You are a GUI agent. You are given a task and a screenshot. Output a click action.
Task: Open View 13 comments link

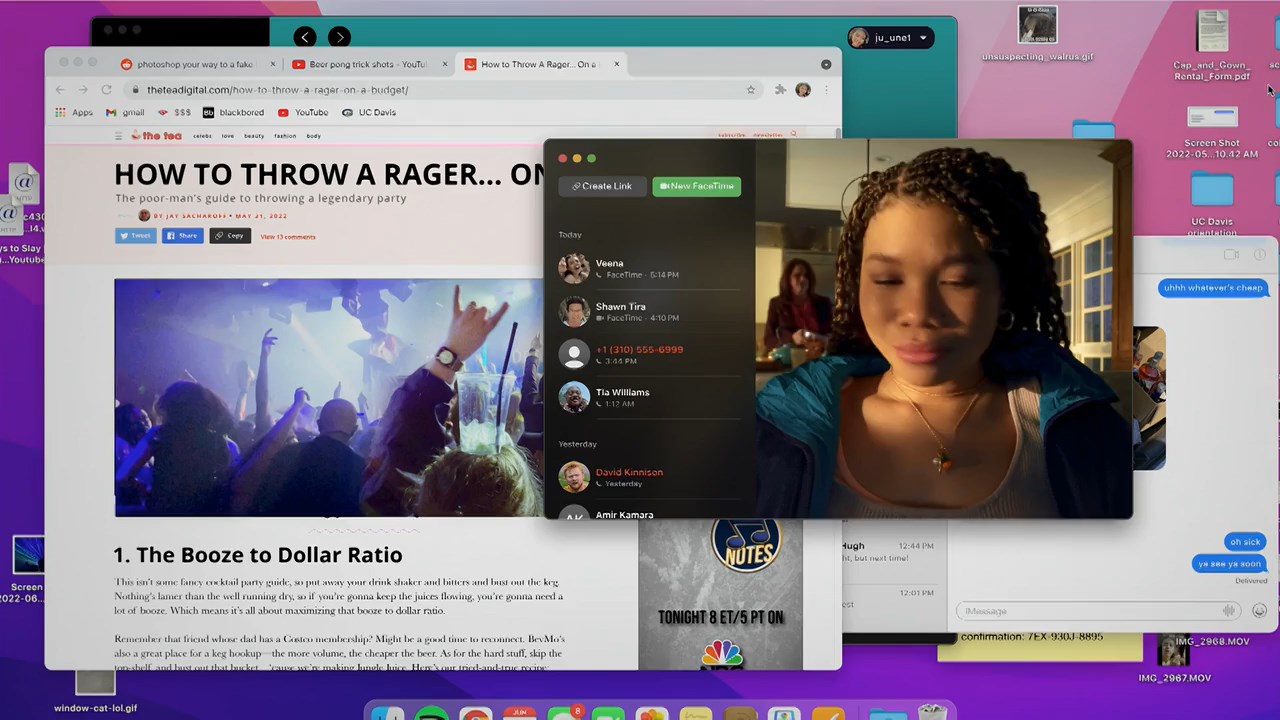pyautogui.click(x=288, y=237)
